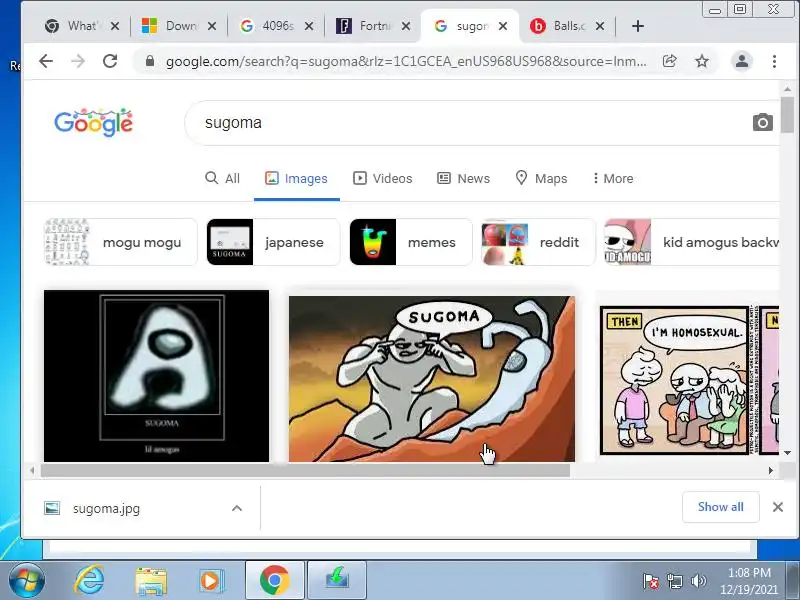Open network tray icon

coord(674,581)
